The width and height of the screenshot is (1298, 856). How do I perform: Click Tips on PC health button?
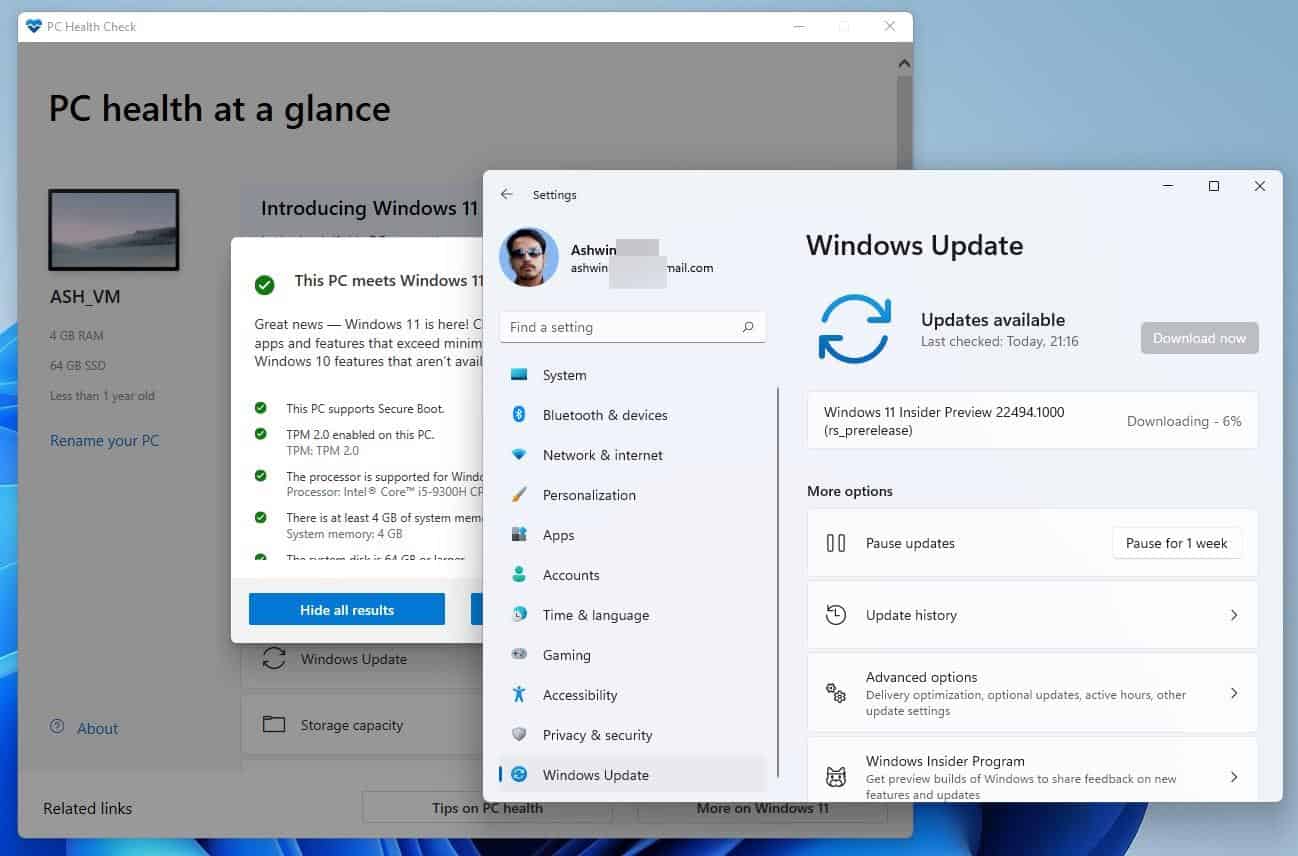click(487, 808)
